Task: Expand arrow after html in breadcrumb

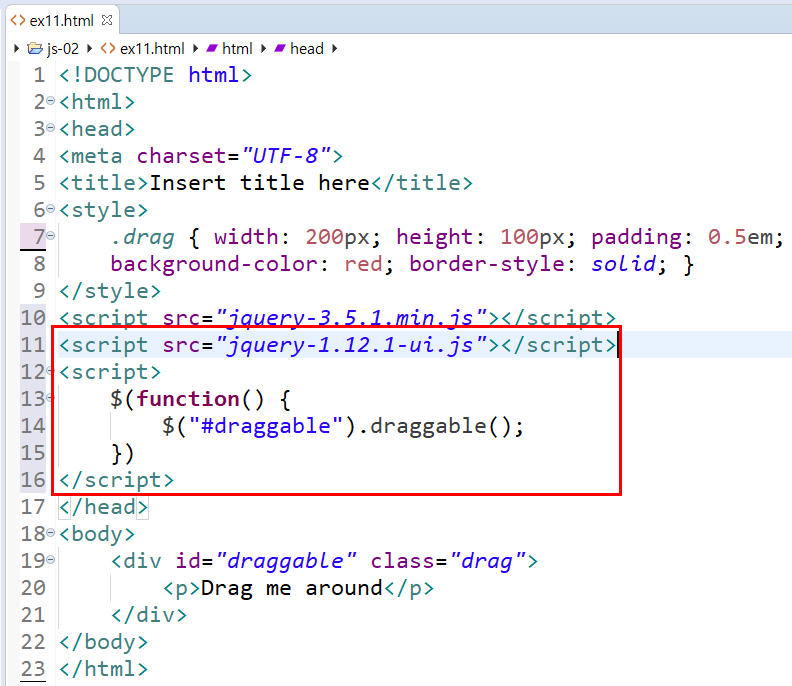Action: pyautogui.click(x=263, y=48)
